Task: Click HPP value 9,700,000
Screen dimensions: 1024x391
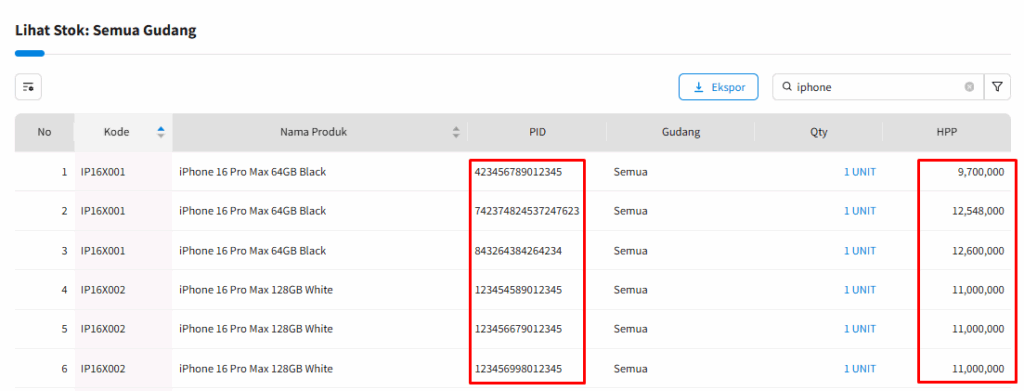Action: (981, 172)
